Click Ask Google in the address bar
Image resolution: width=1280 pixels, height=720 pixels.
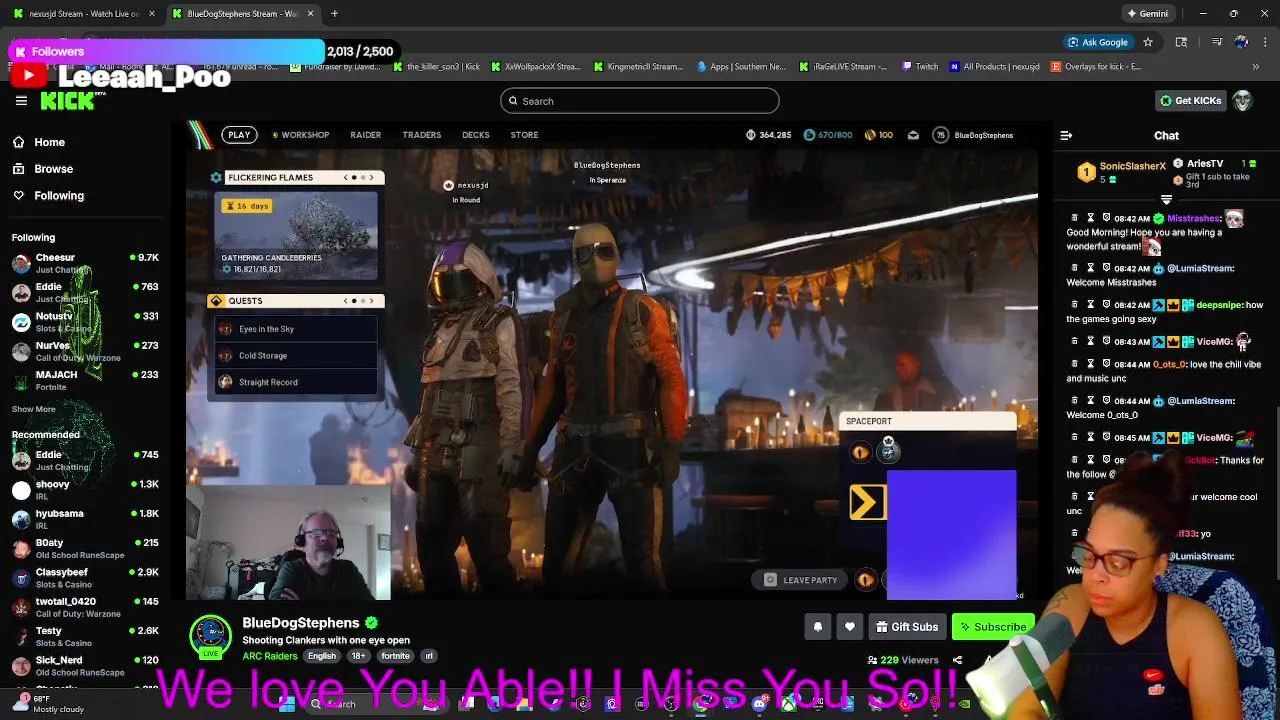[x=1097, y=42]
